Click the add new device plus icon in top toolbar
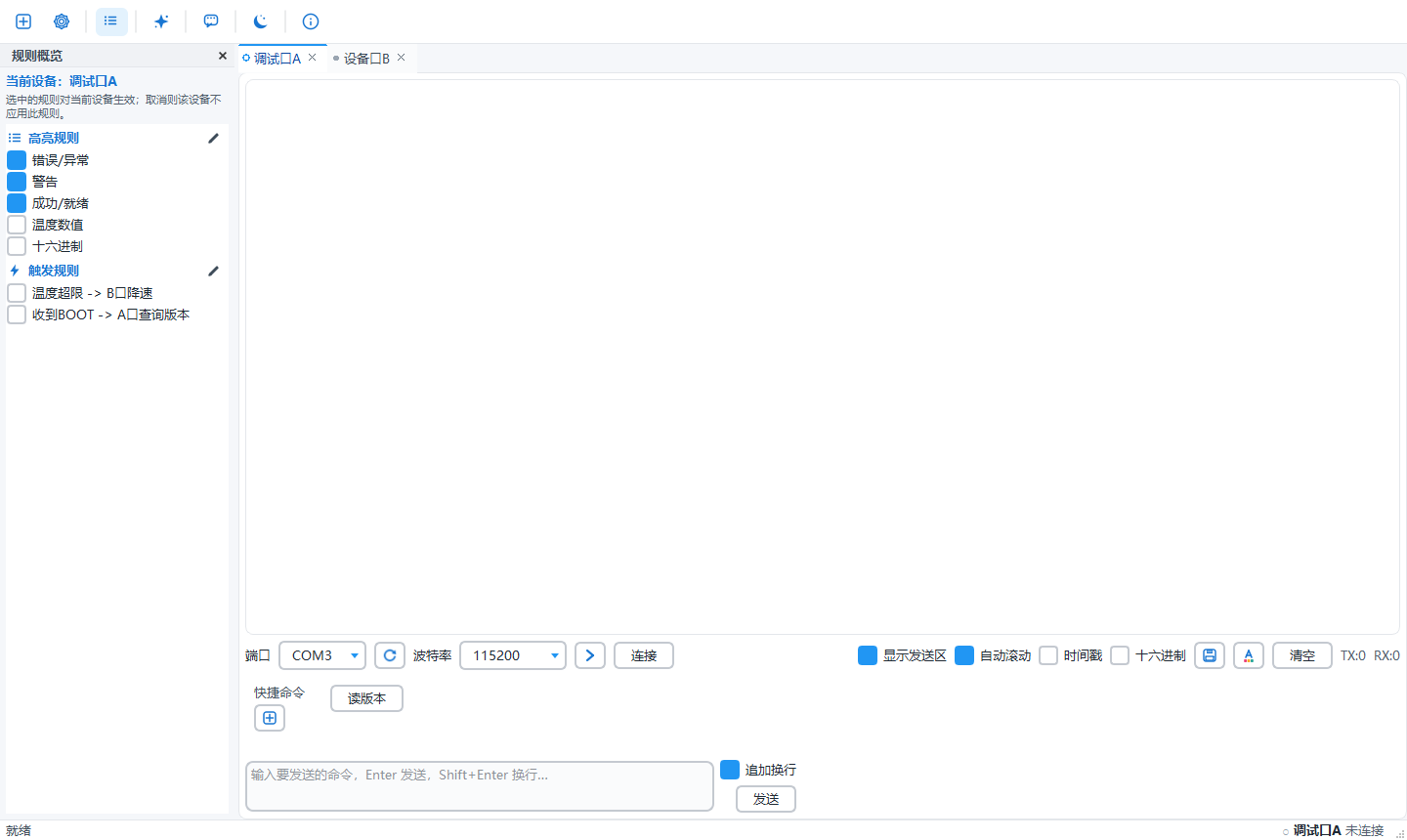 pos(23,21)
